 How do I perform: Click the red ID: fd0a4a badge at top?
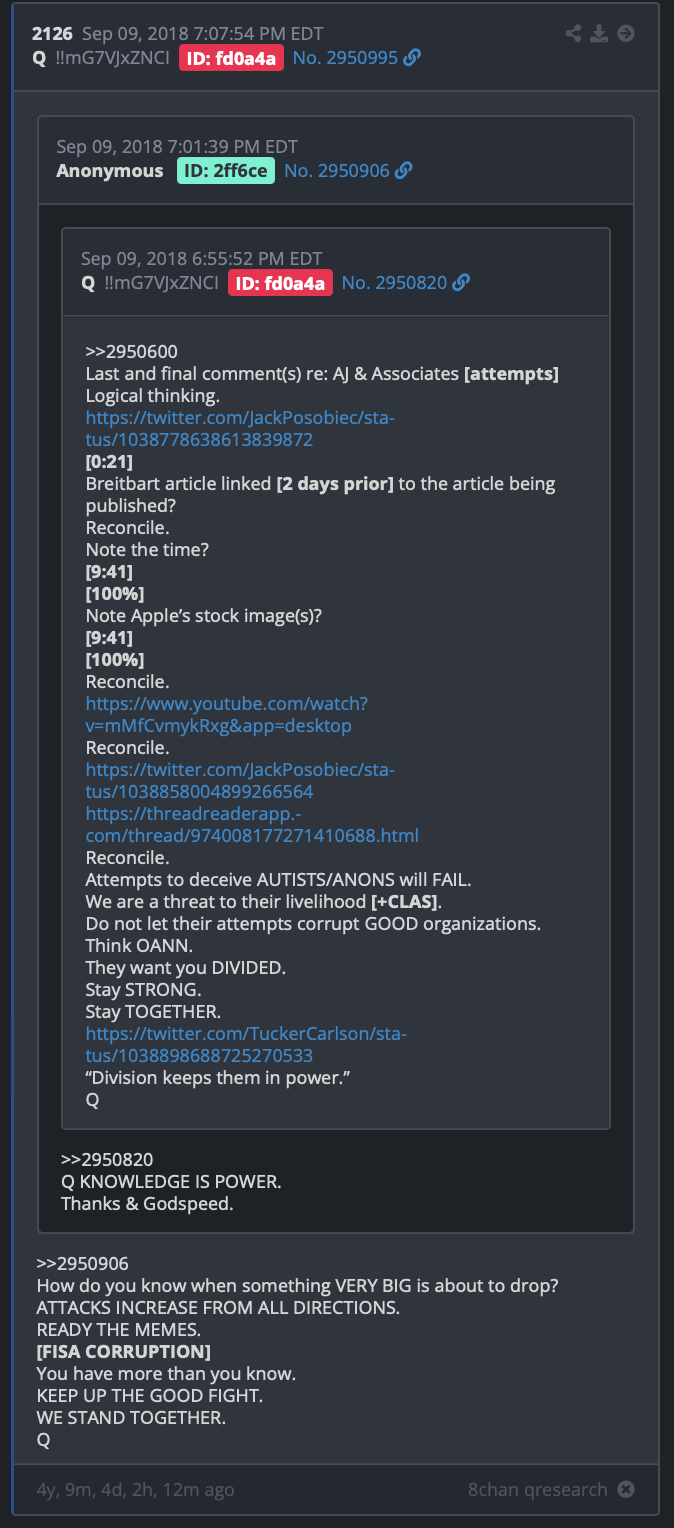[x=232, y=58]
